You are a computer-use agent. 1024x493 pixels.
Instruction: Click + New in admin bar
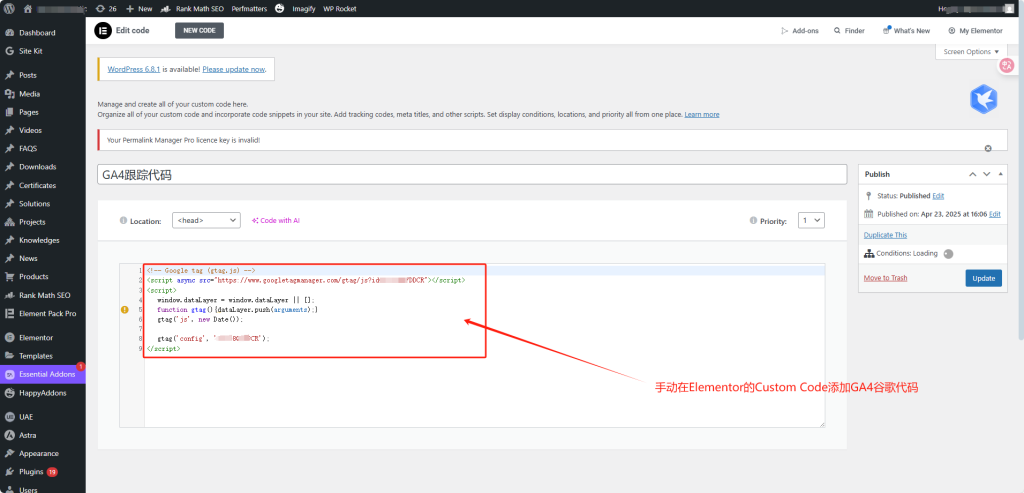coord(138,9)
